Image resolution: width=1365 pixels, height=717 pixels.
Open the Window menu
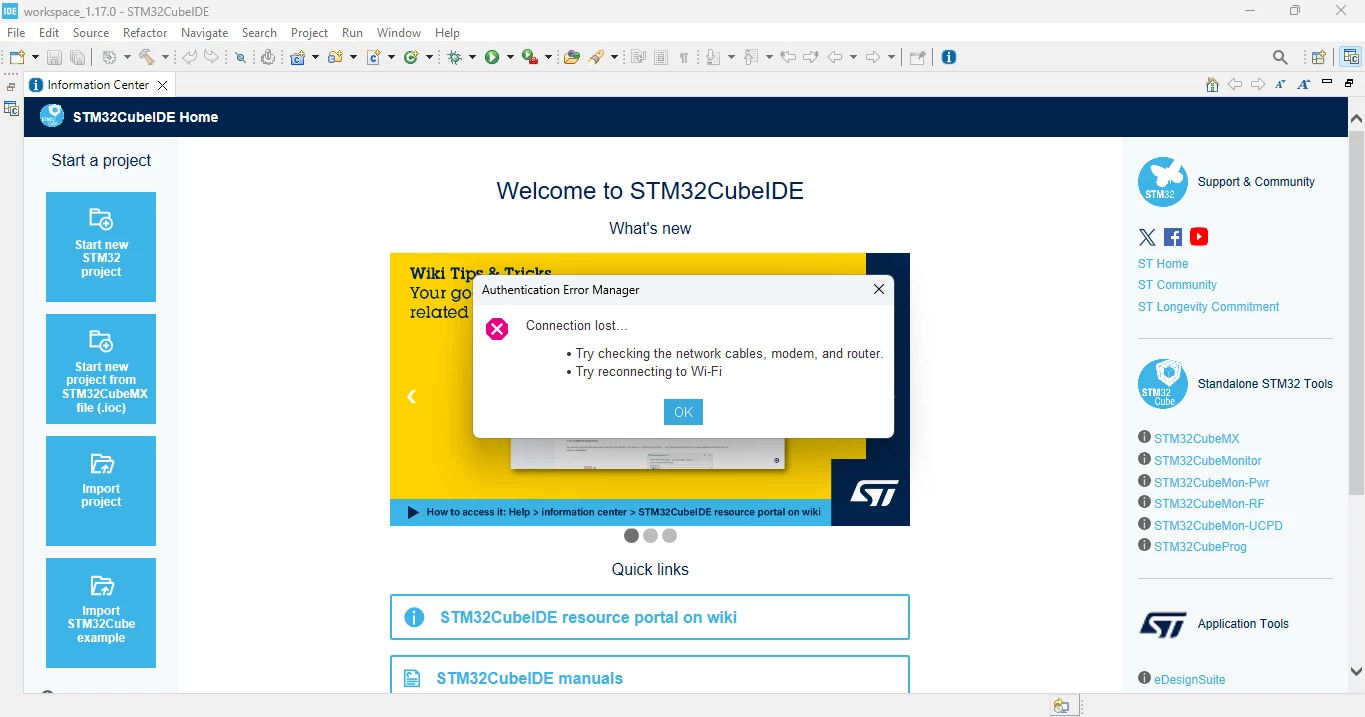point(399,33)
